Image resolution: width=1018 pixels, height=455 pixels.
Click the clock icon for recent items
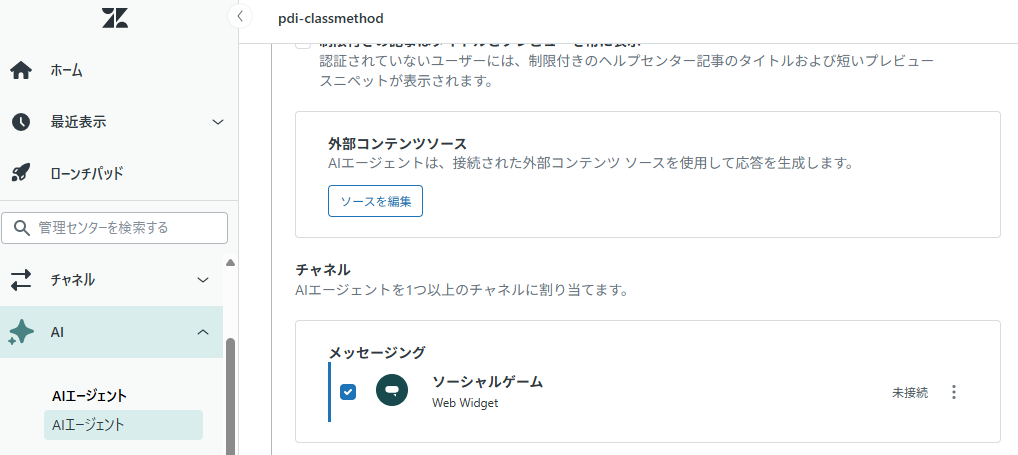21,122
